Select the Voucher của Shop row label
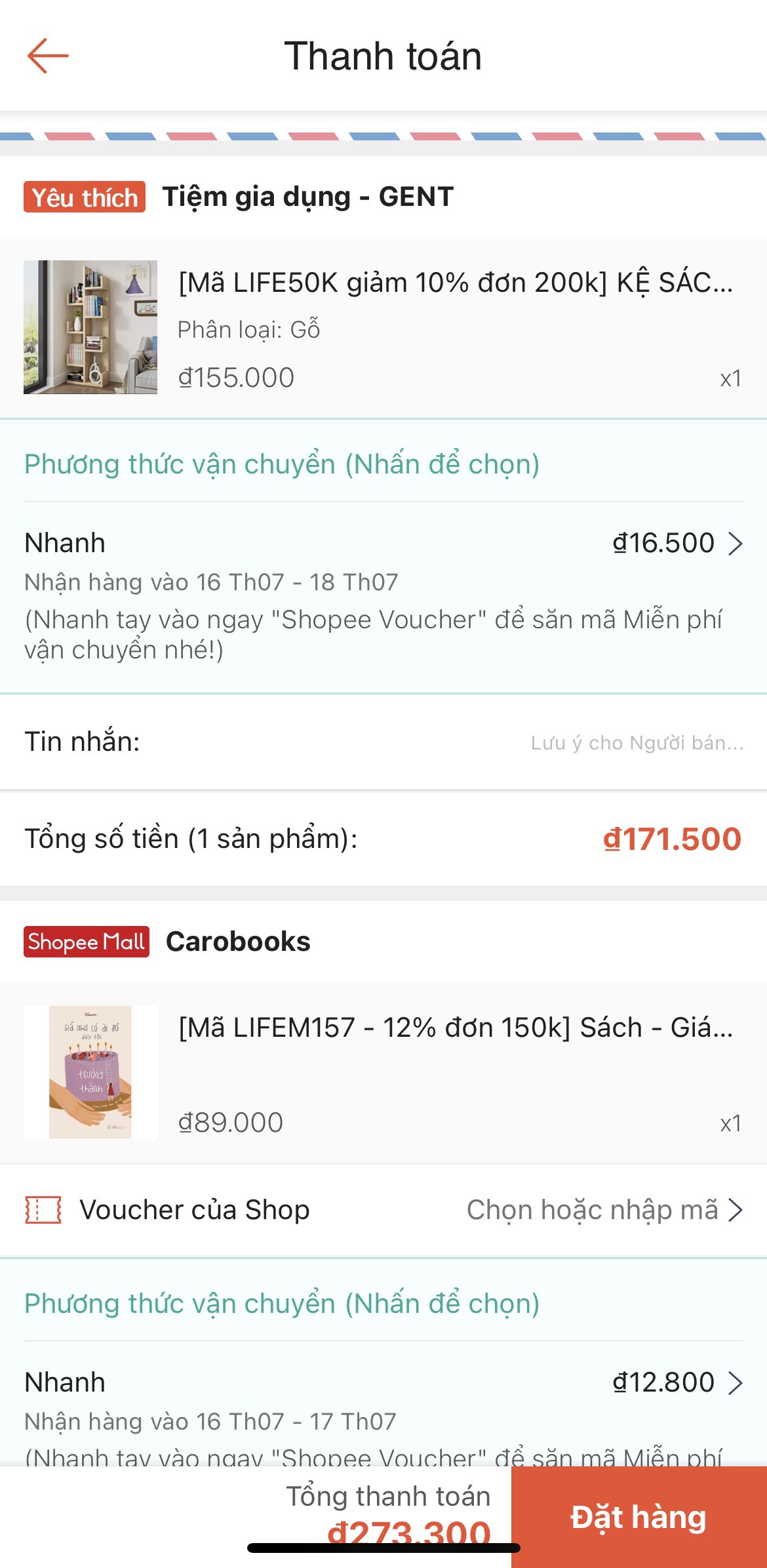The height and width of the screenshot is (1568, 767). coord(195,1210)
